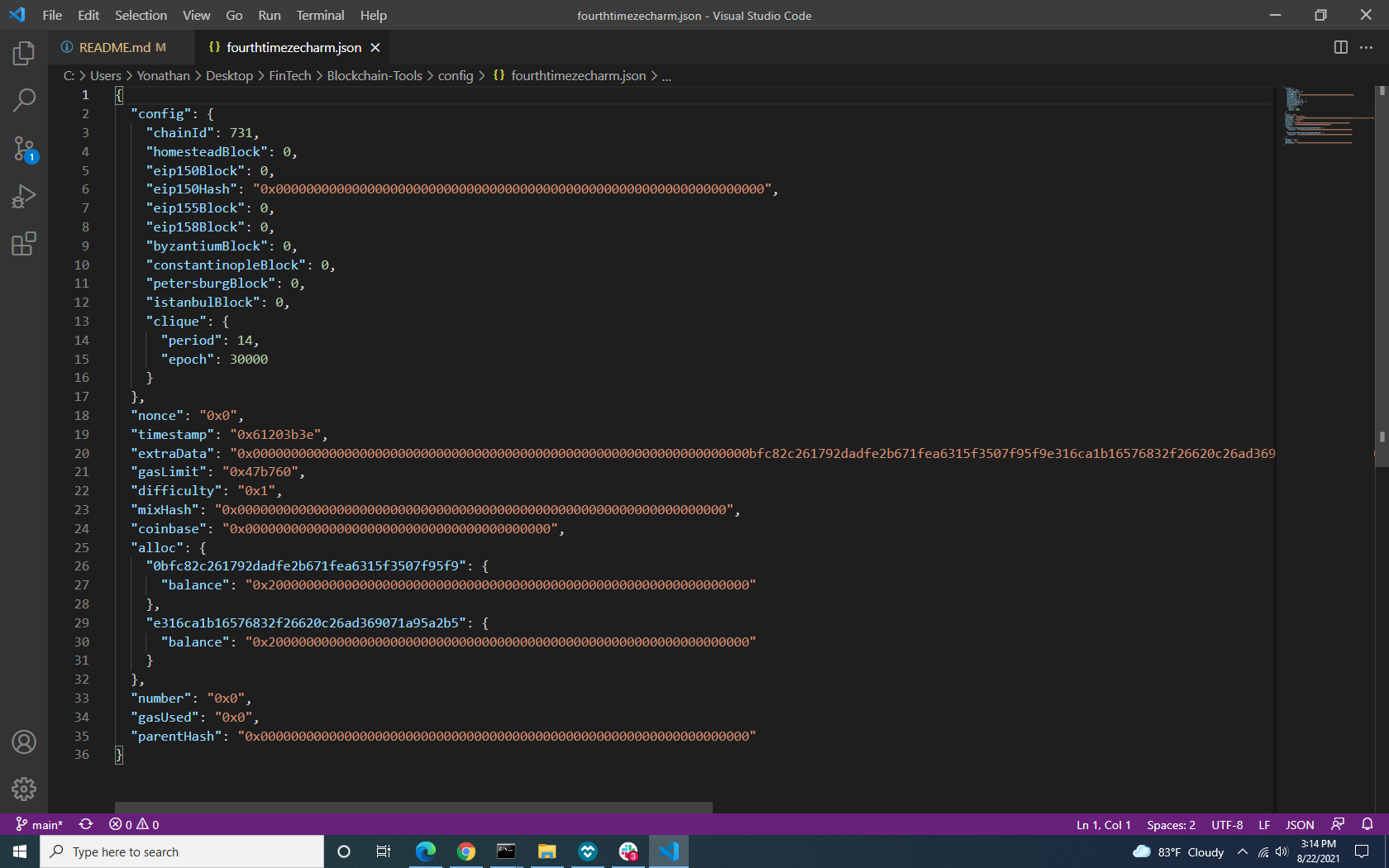Open the Problems errors and warnings indicator
The width and height of the screenshot is (1389, 868).
(134, 825)
